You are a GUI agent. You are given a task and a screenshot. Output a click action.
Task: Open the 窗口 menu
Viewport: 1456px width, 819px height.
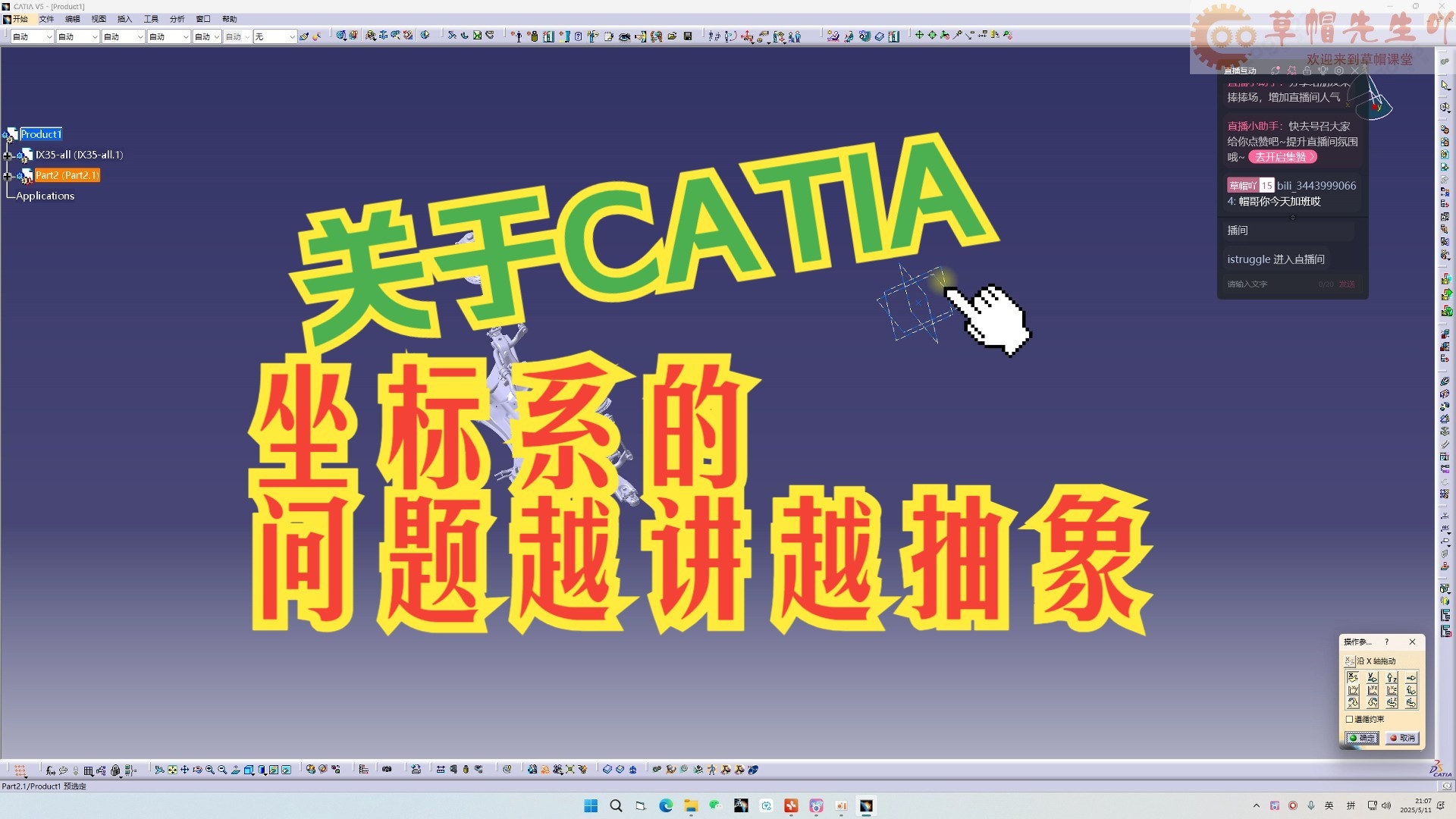203,19
